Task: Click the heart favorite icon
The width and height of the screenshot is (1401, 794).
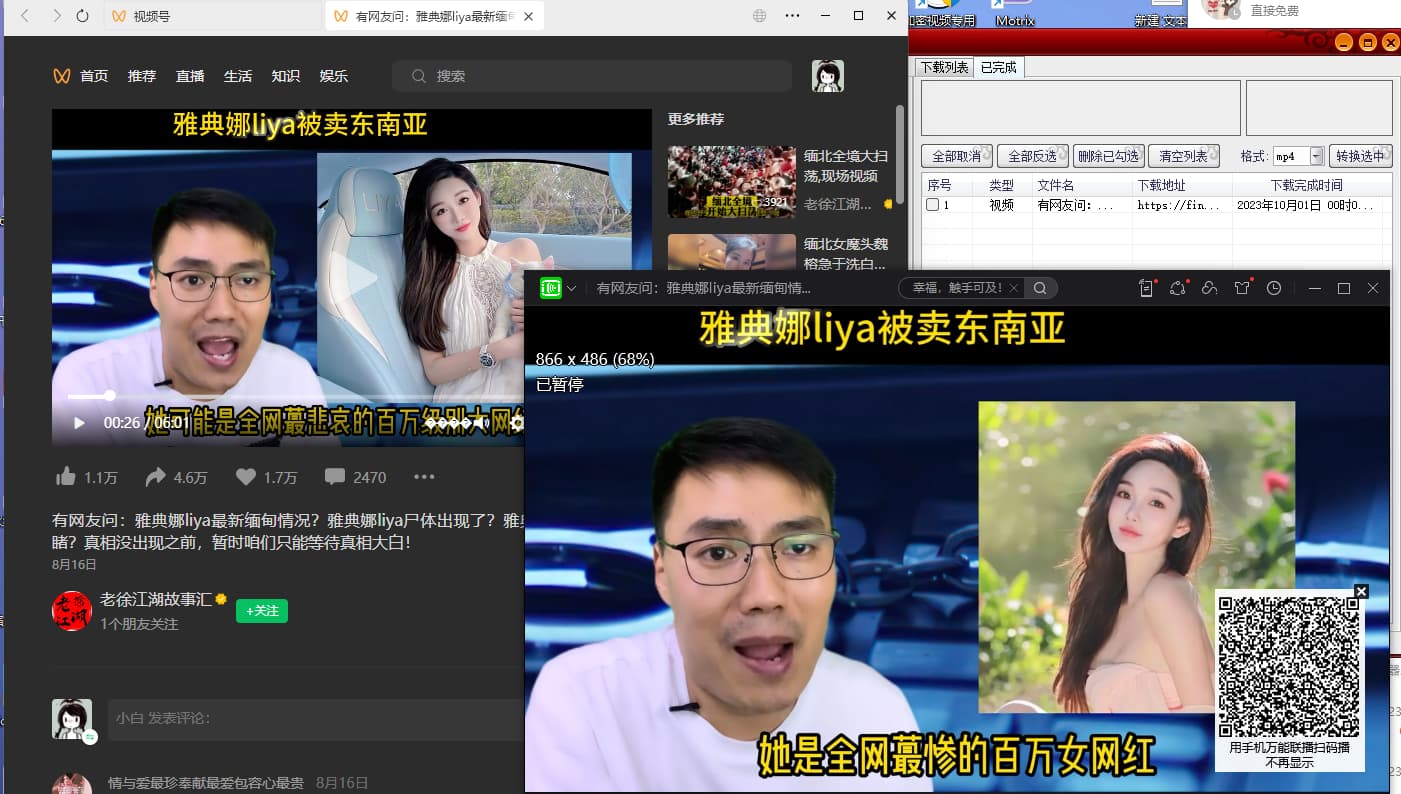Action: (246, 477)
